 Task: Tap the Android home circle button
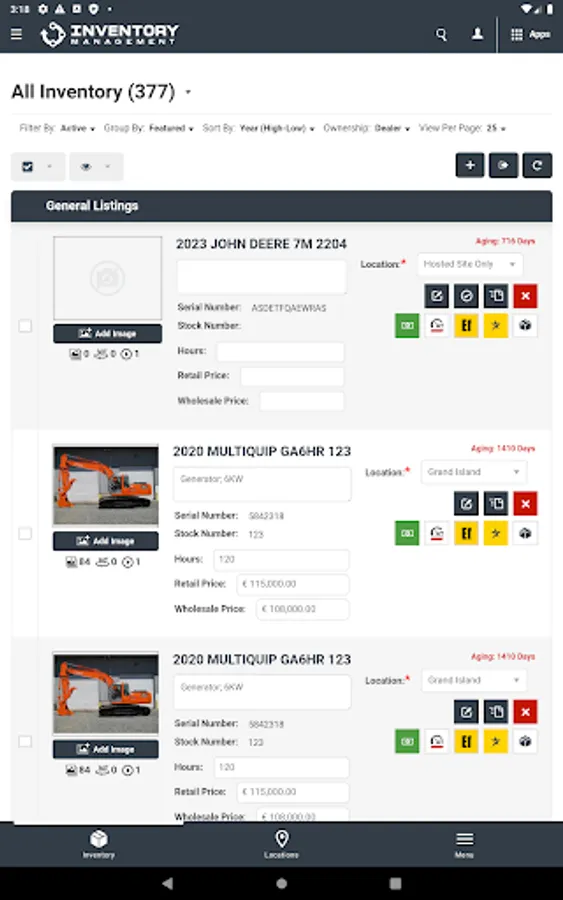[281, 883]
